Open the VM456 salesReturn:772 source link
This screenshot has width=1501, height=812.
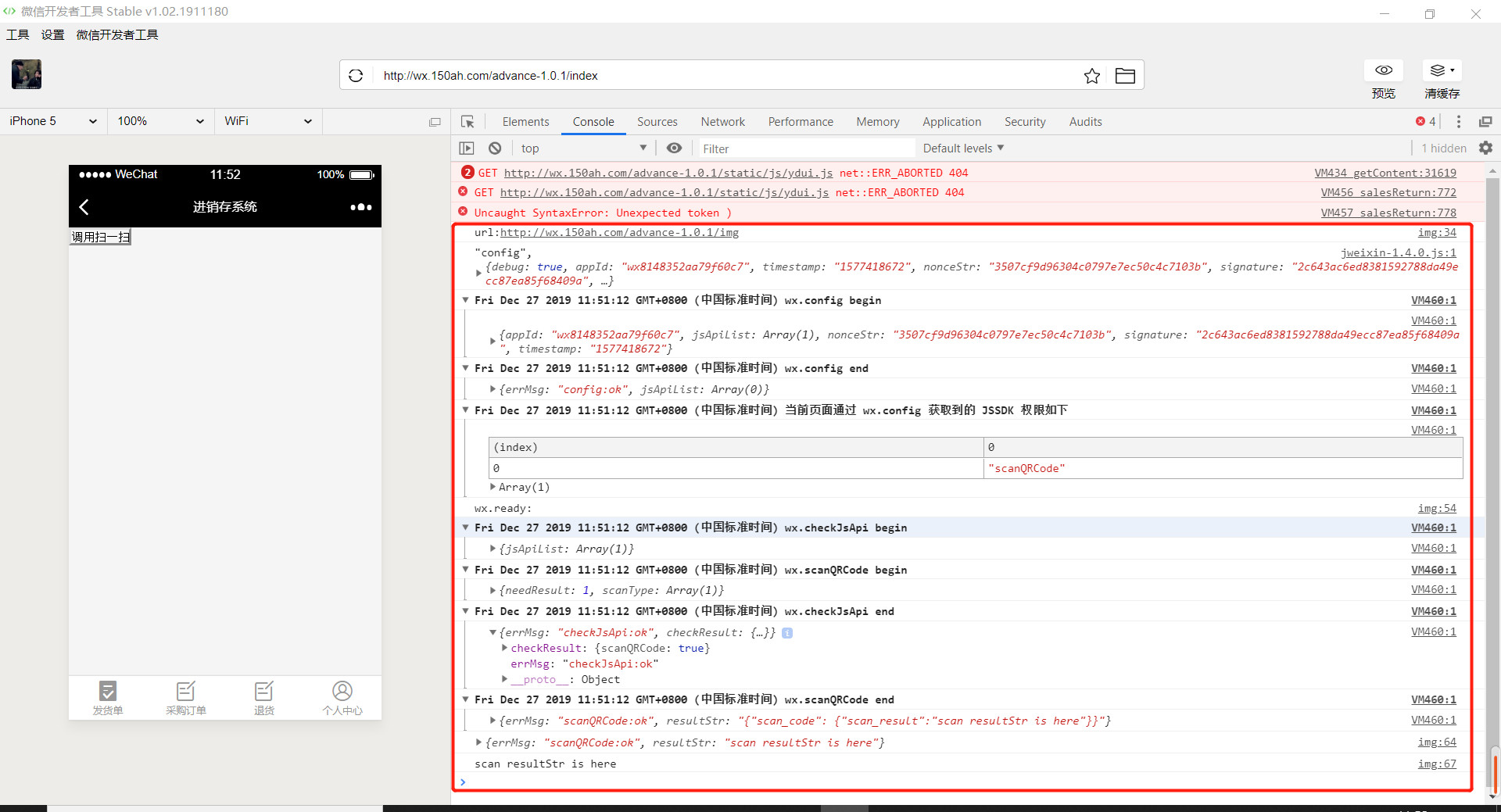(1388, 192)
